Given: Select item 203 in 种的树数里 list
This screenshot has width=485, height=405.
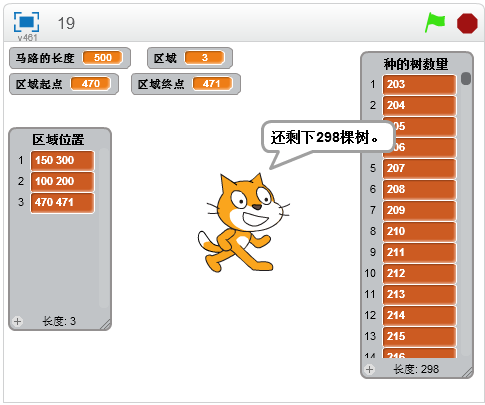Looking at the screenshot, I should (x=419, y=84).
